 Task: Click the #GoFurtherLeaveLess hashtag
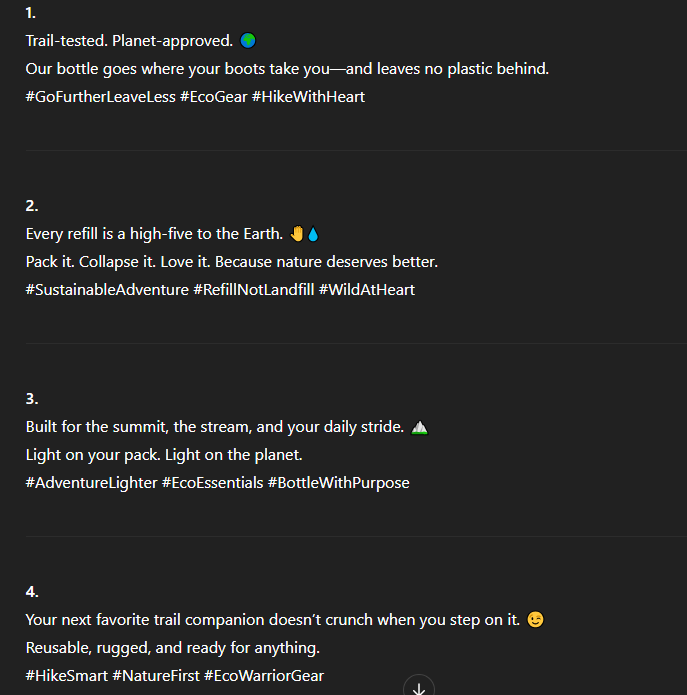(101, 97)
